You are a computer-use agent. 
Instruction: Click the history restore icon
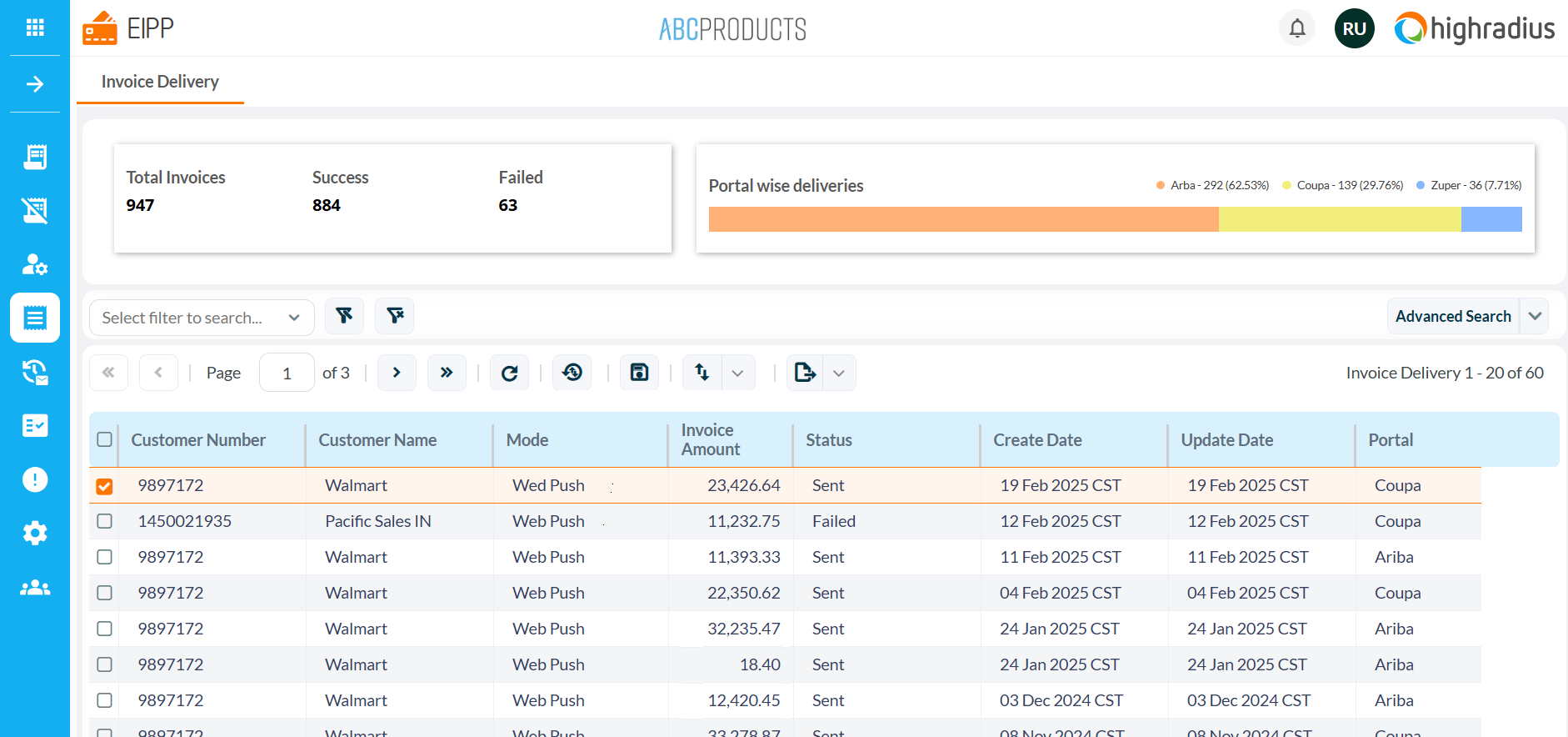(572, 373)
